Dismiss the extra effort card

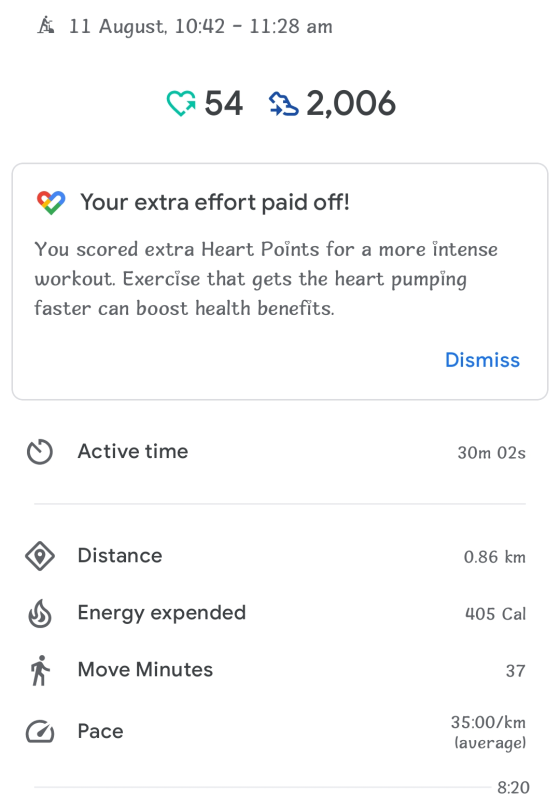point(482,360)
